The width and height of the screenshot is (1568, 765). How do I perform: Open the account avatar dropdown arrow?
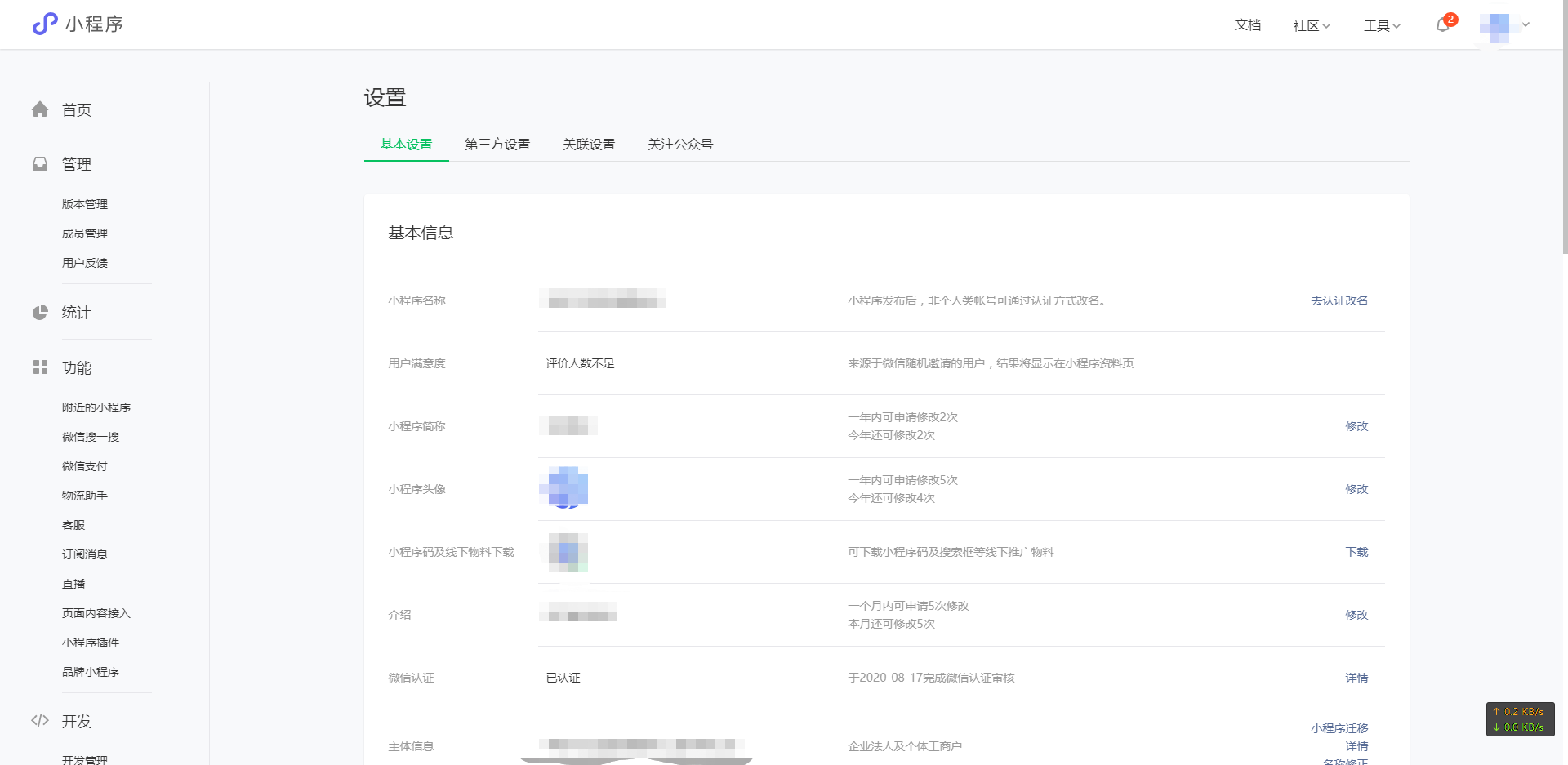click(1526, 24)
